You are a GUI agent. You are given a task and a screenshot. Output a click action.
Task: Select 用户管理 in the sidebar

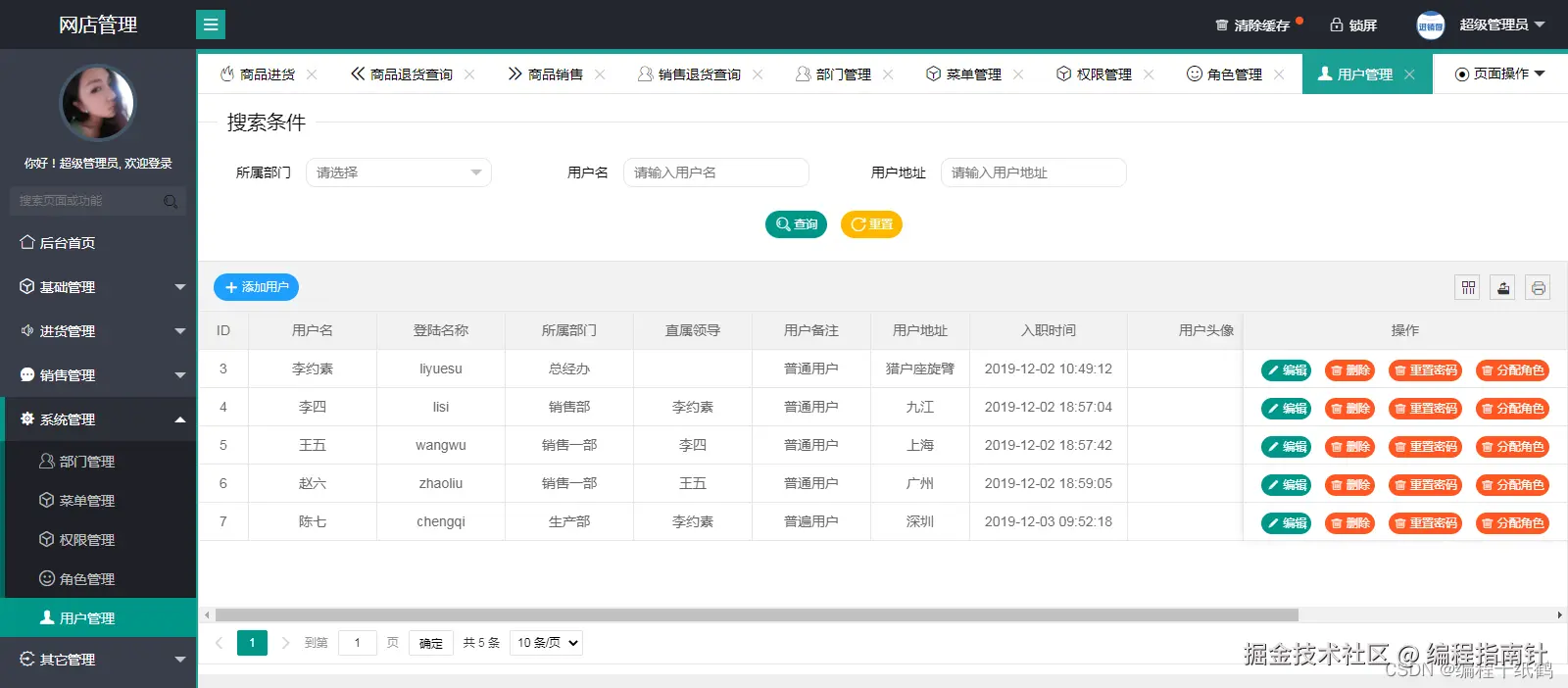point(98,618)
